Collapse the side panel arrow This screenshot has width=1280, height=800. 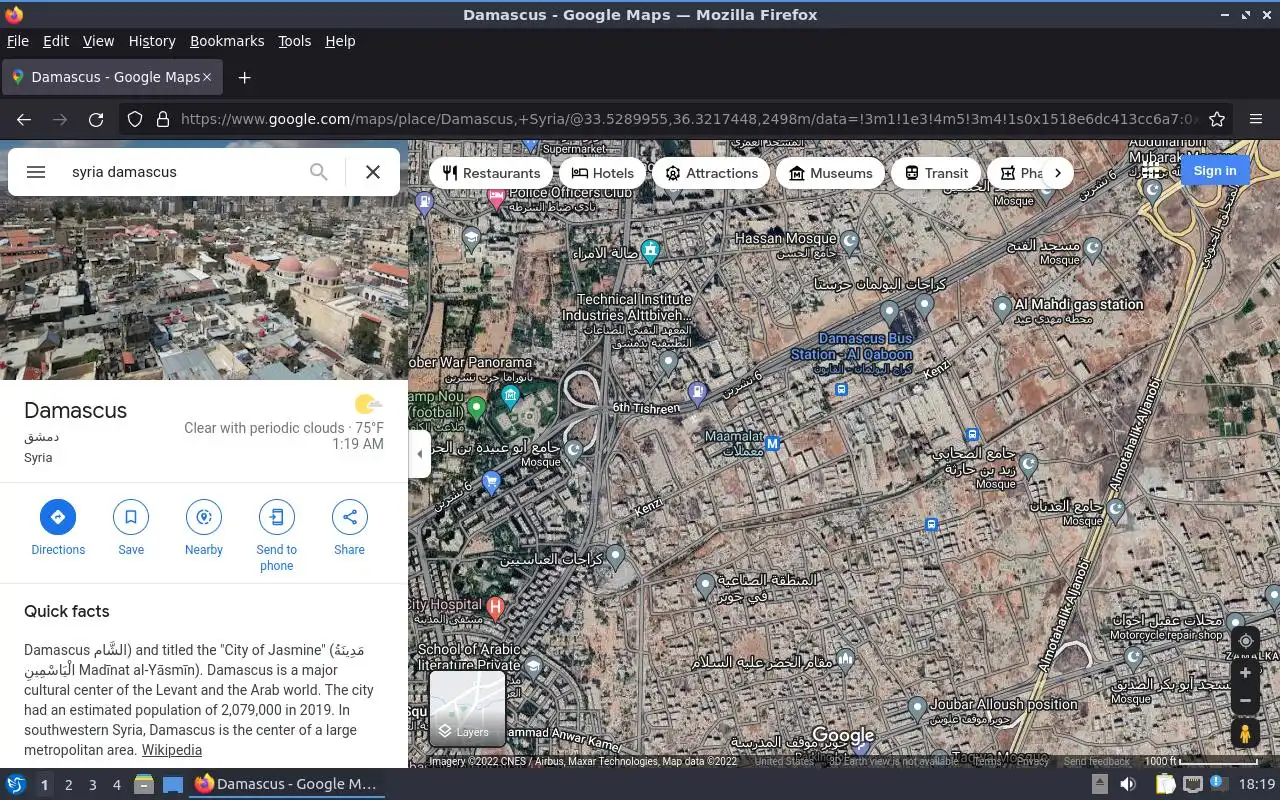[420, 453]
